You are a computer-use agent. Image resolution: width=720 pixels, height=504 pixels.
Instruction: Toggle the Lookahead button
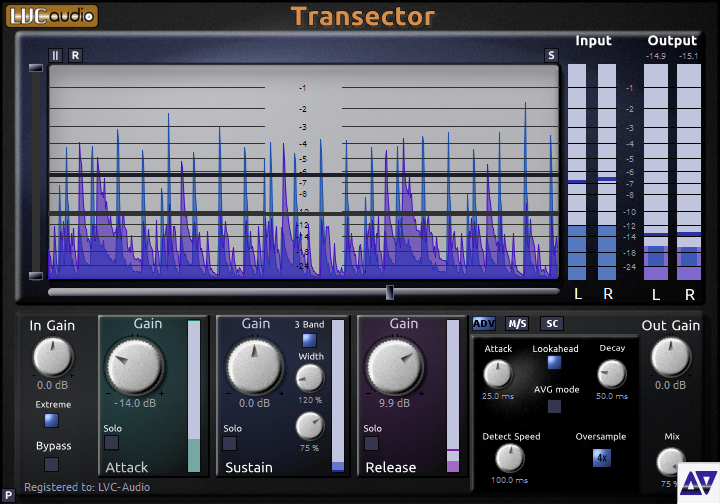point(554,363)
